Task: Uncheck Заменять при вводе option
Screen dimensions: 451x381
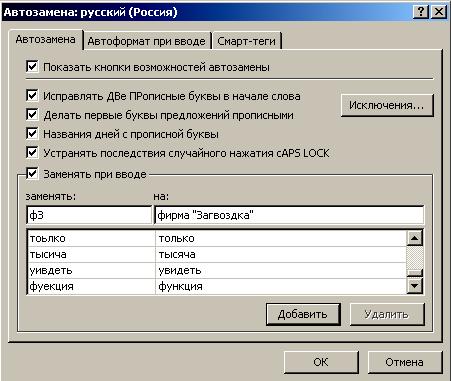Action: 32,173
